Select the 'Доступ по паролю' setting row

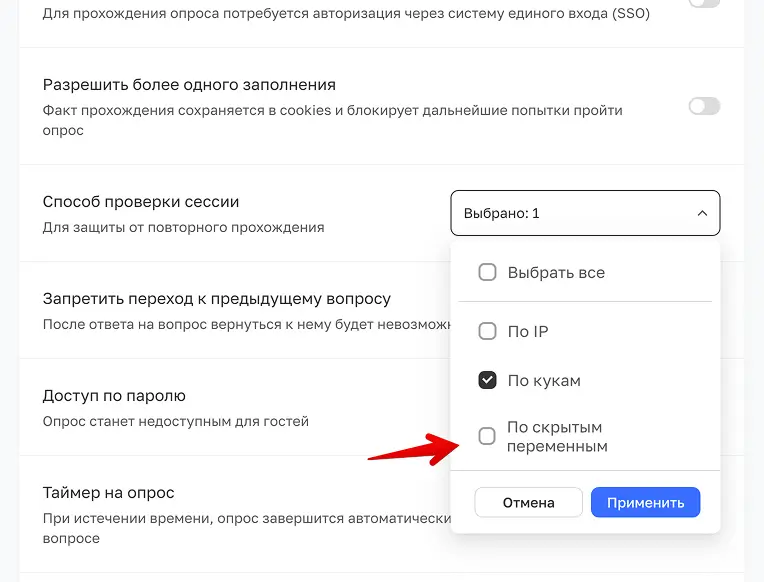(x=114, y=396)
